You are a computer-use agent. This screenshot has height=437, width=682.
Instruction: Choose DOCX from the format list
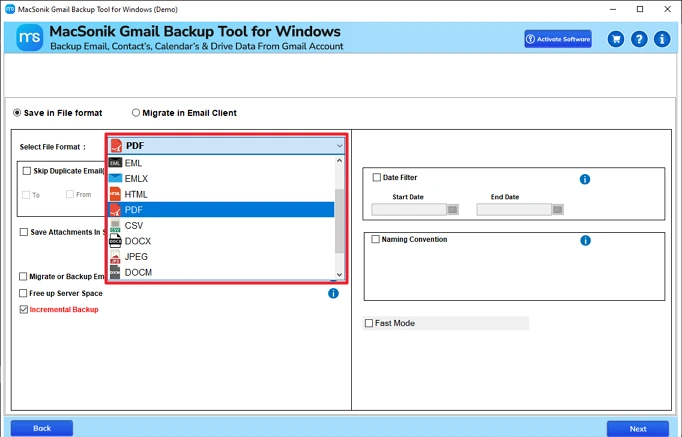pyautogui.click(x=138, y=241)
